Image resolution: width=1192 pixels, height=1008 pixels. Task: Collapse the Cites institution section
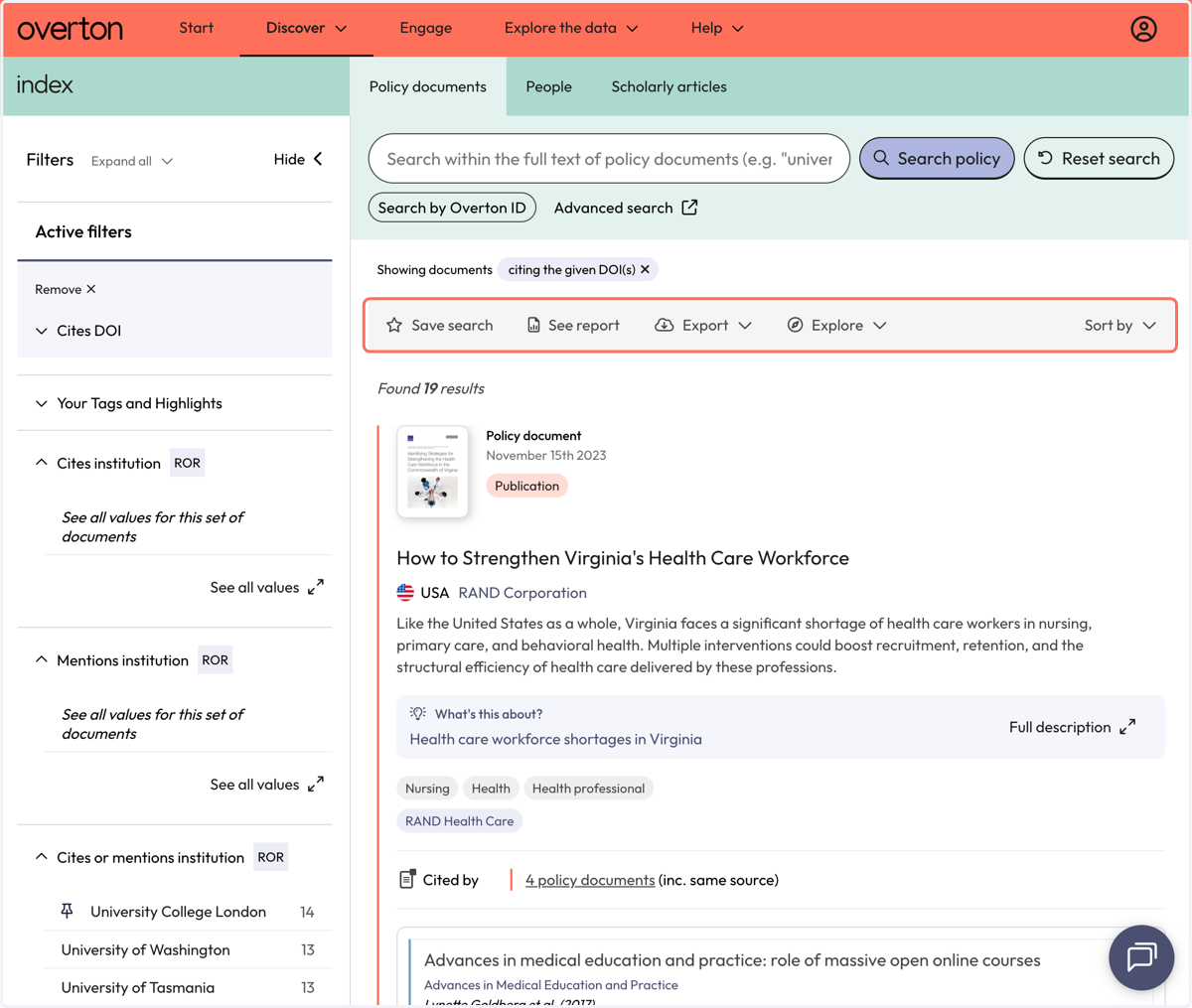pos(42,463)
